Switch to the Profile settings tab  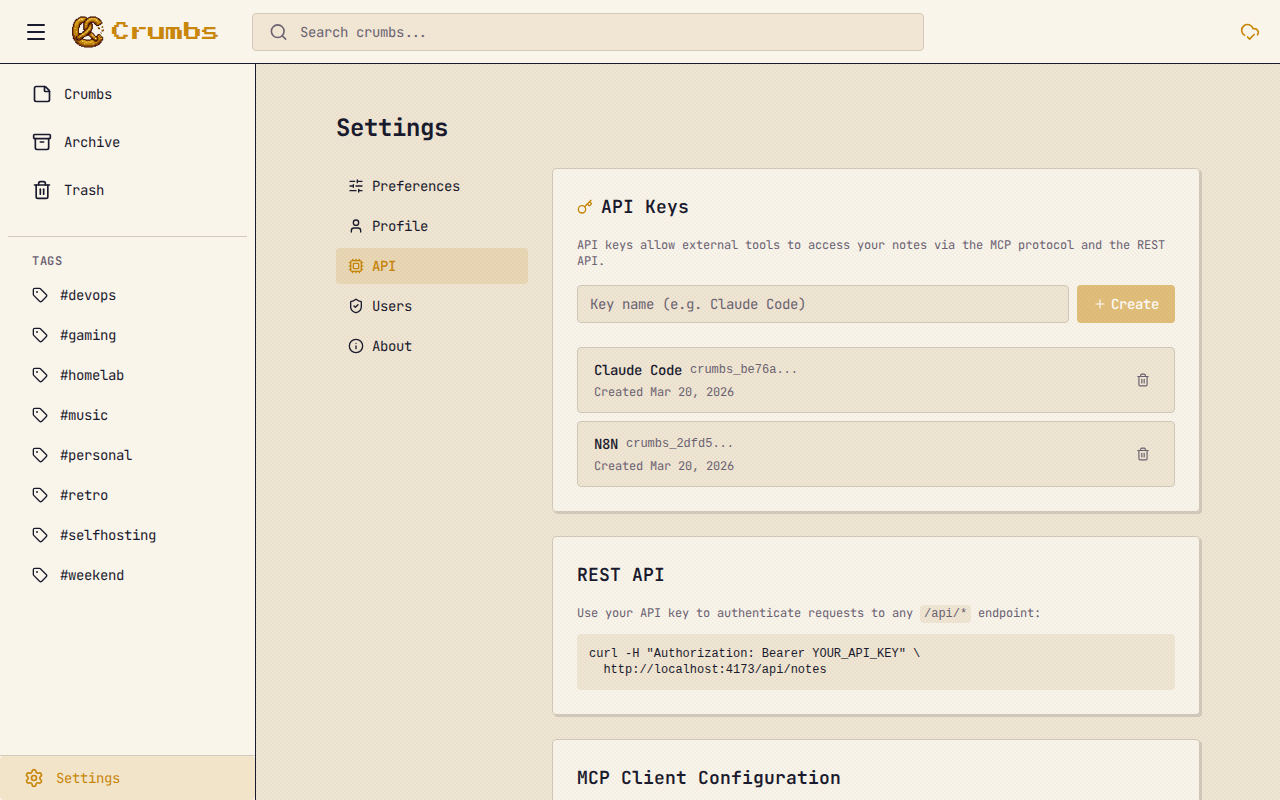point(432,226)
